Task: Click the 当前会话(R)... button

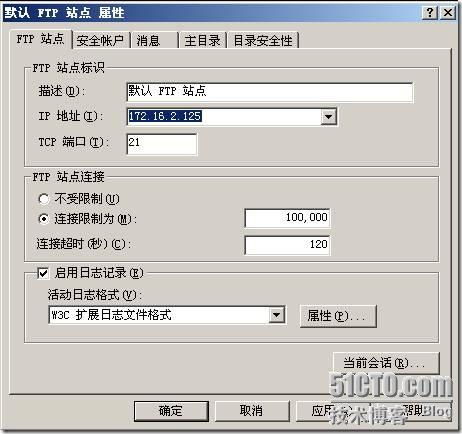Action: 386,363
